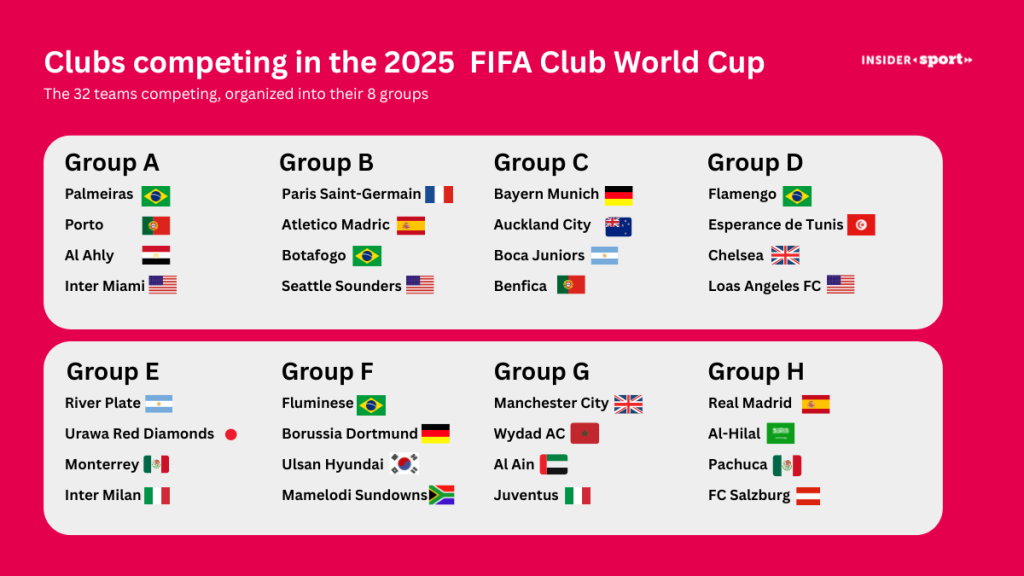Image resolution: width=1024 pixels, height=576 pixels.
Task: Click the Egypt flag next to Al Ahly
Action: pos(156,255)
